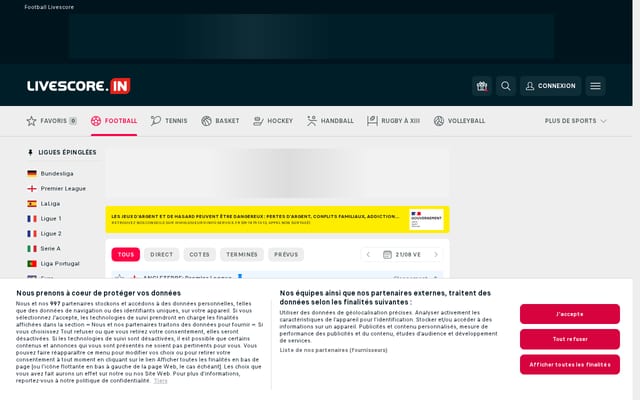
Task: Switch to Rugby à XIII tab
Action: tap(393, 121)
